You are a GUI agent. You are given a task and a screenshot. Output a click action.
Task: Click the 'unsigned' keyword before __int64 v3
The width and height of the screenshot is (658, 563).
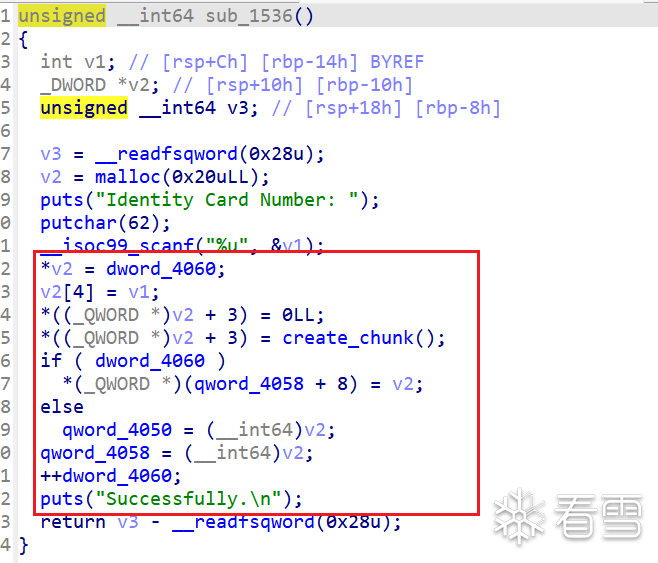click(84, 108)
